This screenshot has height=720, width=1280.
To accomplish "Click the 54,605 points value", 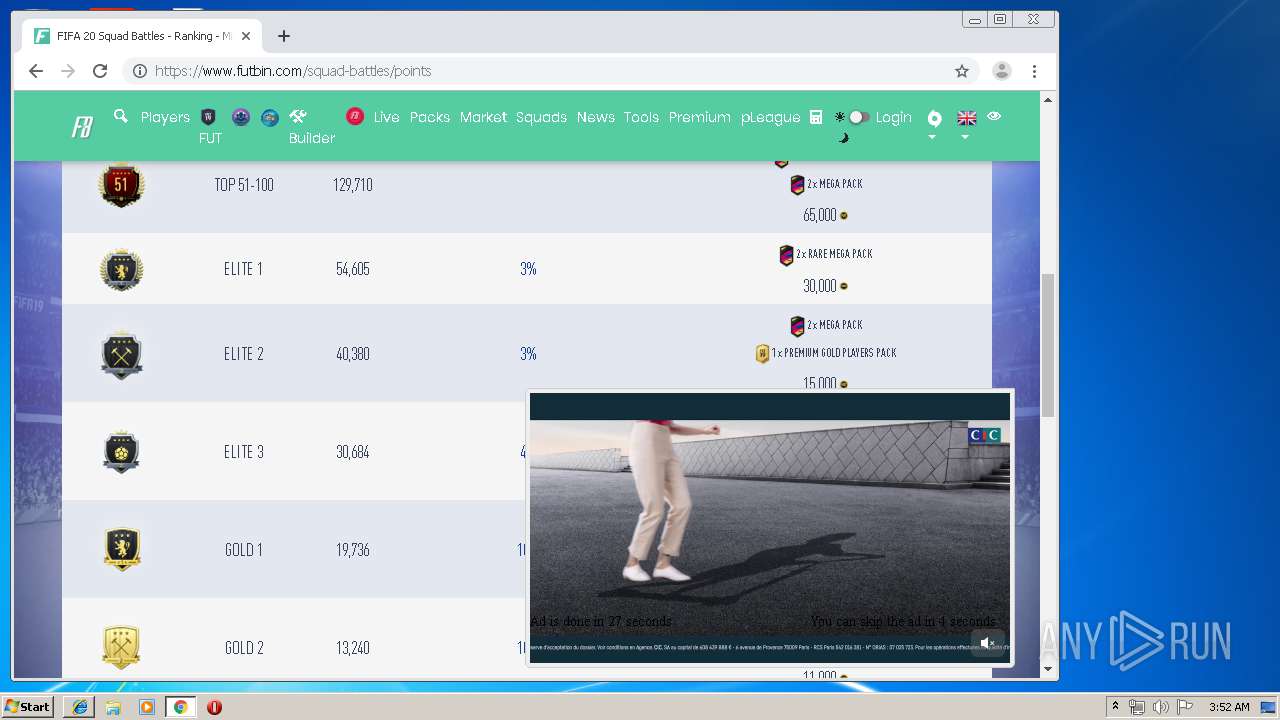I will pyautogui.click(x=353, y=269).
